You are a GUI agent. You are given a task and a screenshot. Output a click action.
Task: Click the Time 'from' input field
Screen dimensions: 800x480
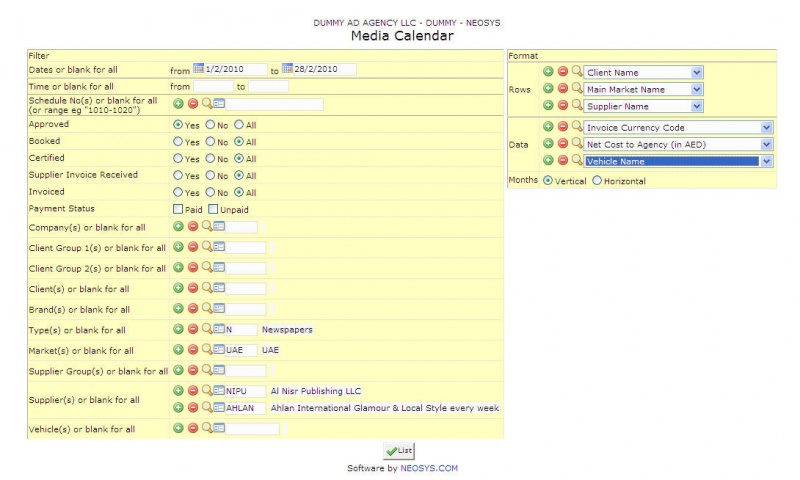(x=213, y=86)
